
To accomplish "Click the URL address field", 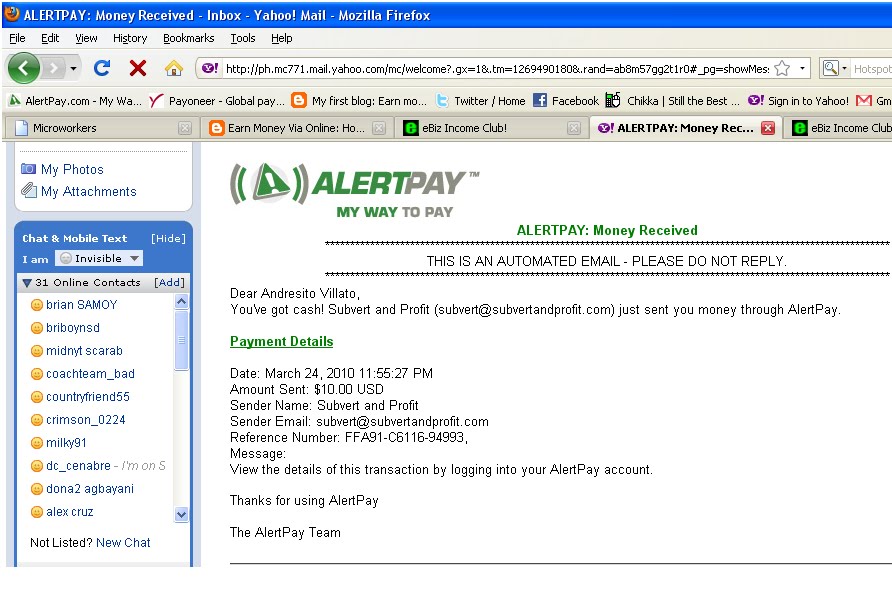I will (x=497, y=69).
